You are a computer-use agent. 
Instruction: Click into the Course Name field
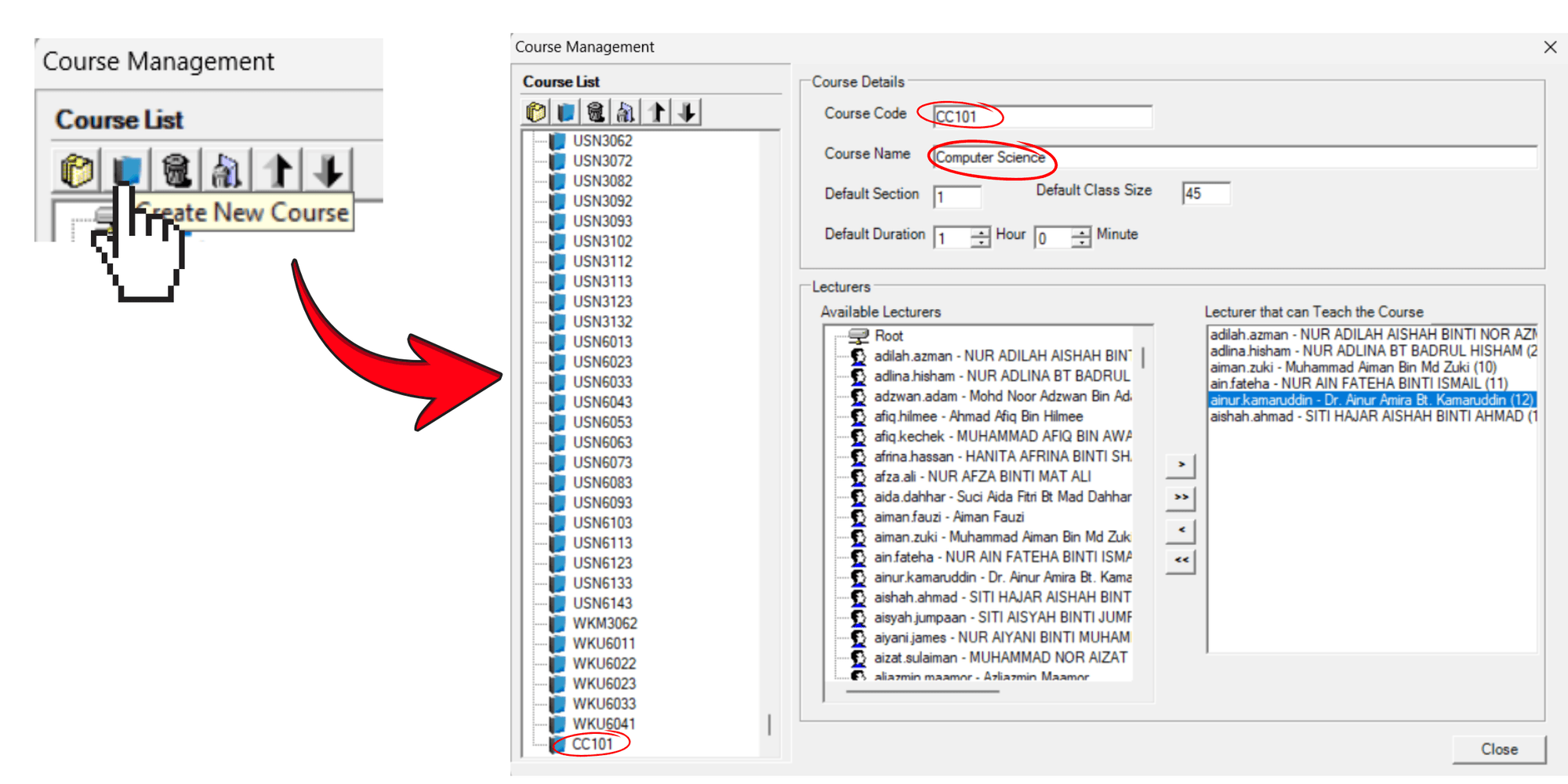click(1235, 157)
